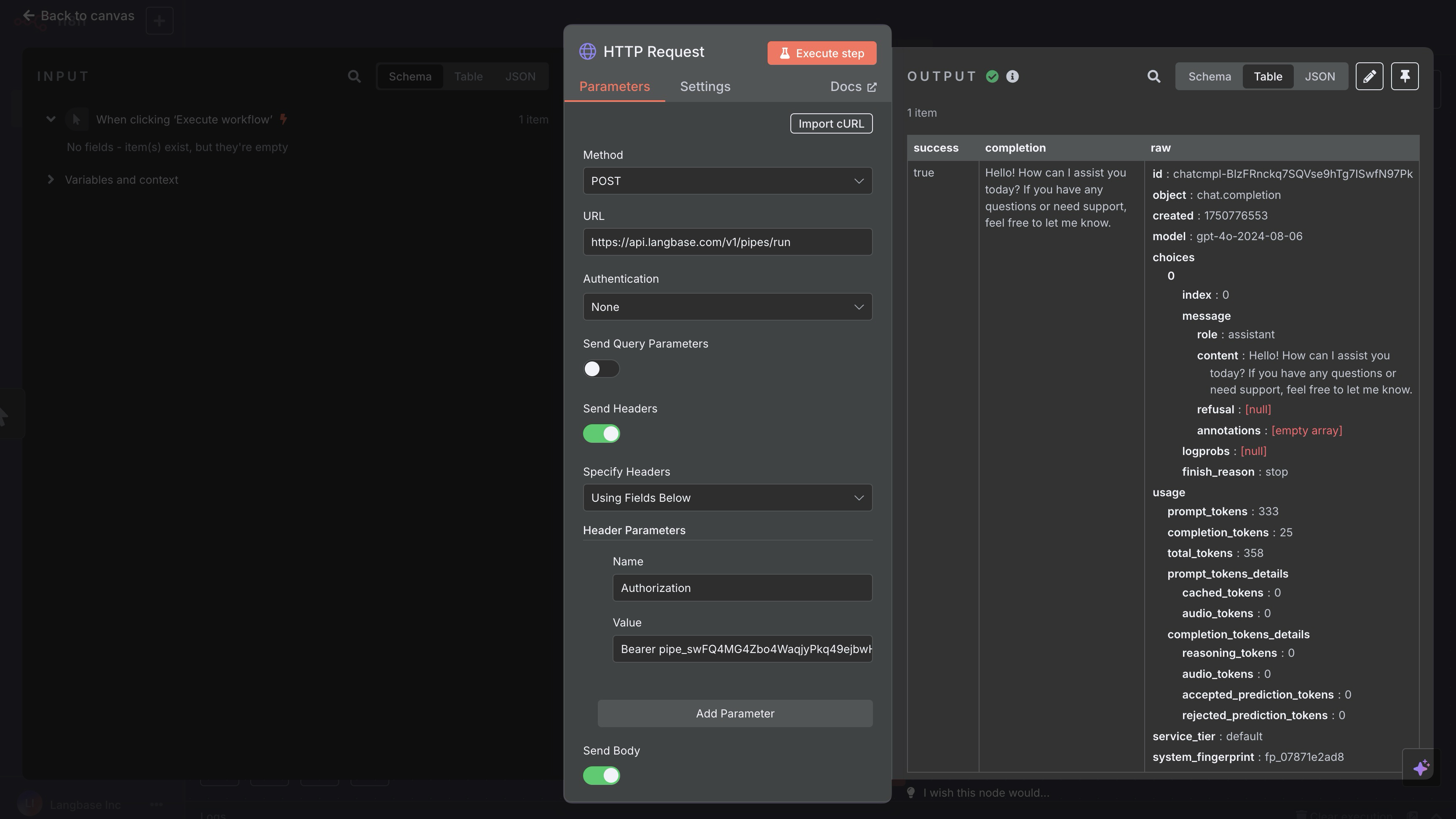The height and width of the screenshot is (819, 1456).
Task: Open the Specify Headers dropdown
Action: click(728, 498)
